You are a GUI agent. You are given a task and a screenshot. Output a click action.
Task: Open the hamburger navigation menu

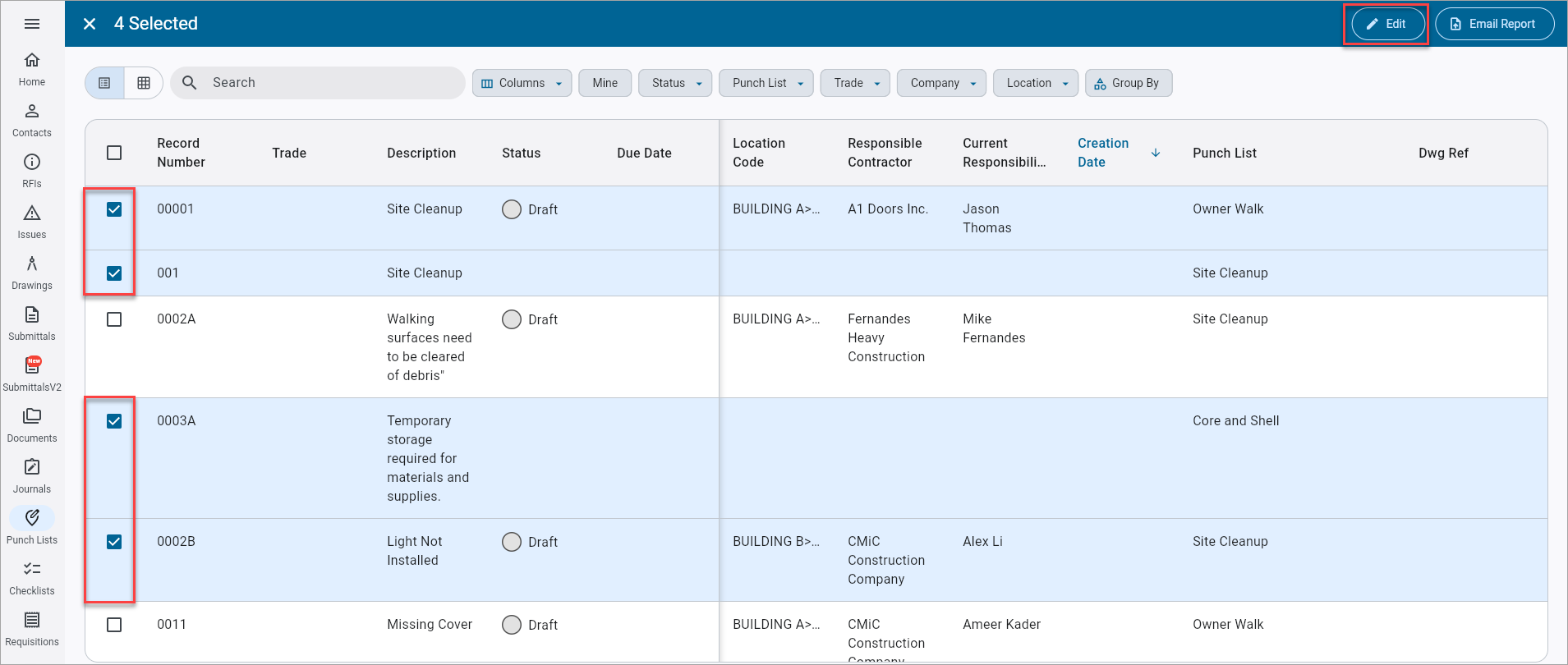(32, 24)
